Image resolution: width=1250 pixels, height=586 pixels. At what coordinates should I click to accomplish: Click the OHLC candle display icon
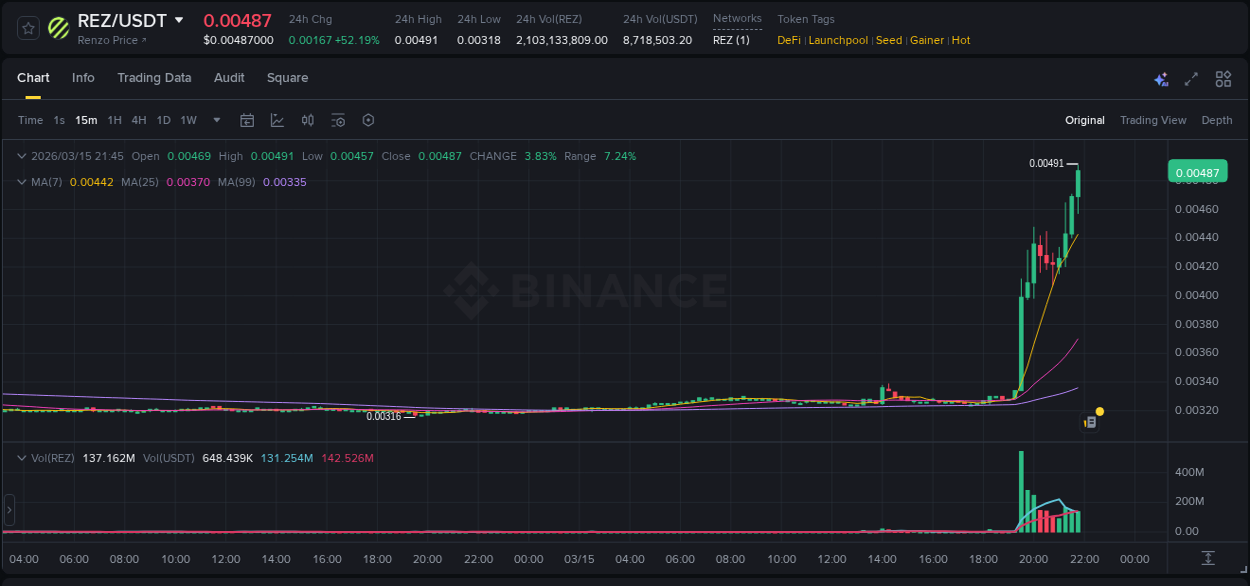(307, 120)
